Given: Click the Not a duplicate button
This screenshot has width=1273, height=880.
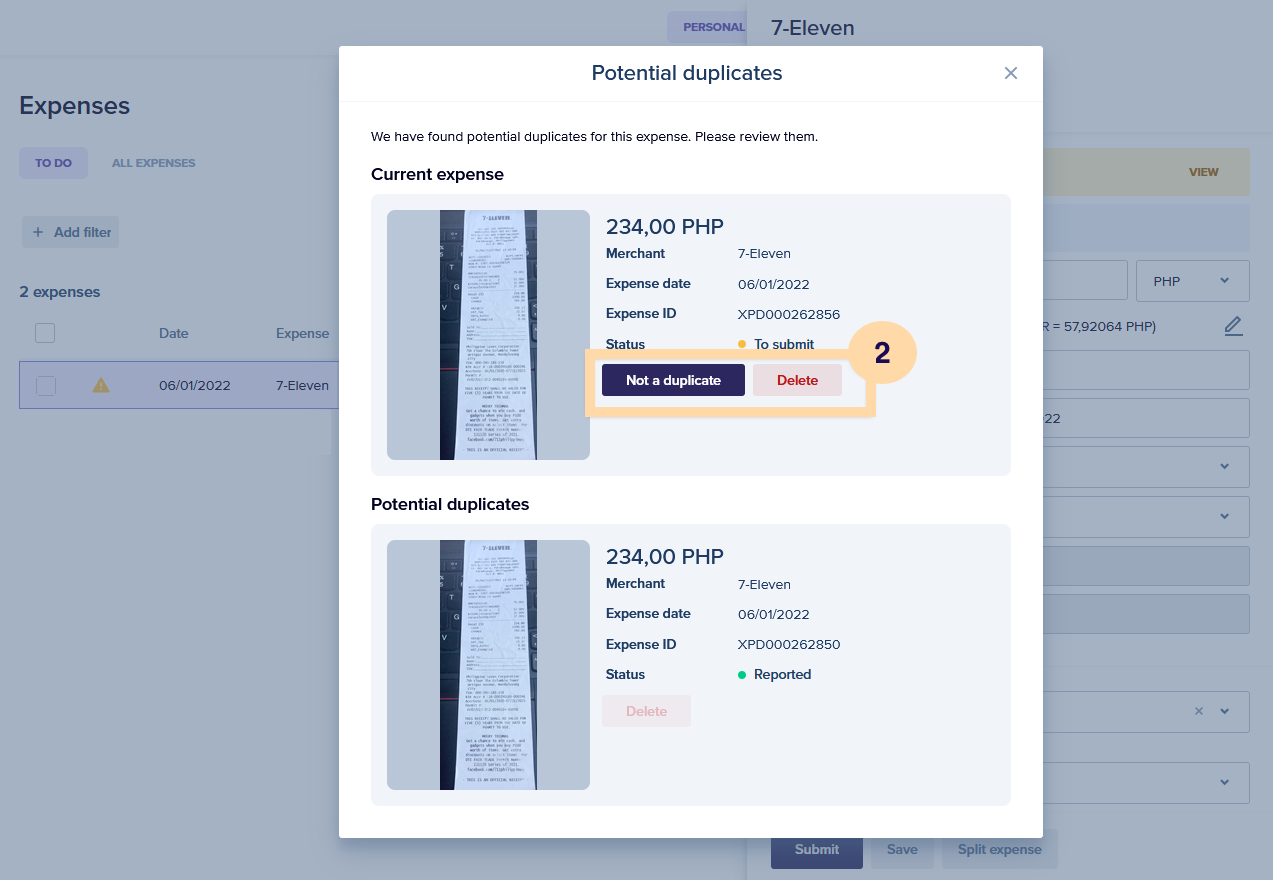Looking at the screenshot, I should 673,380.
